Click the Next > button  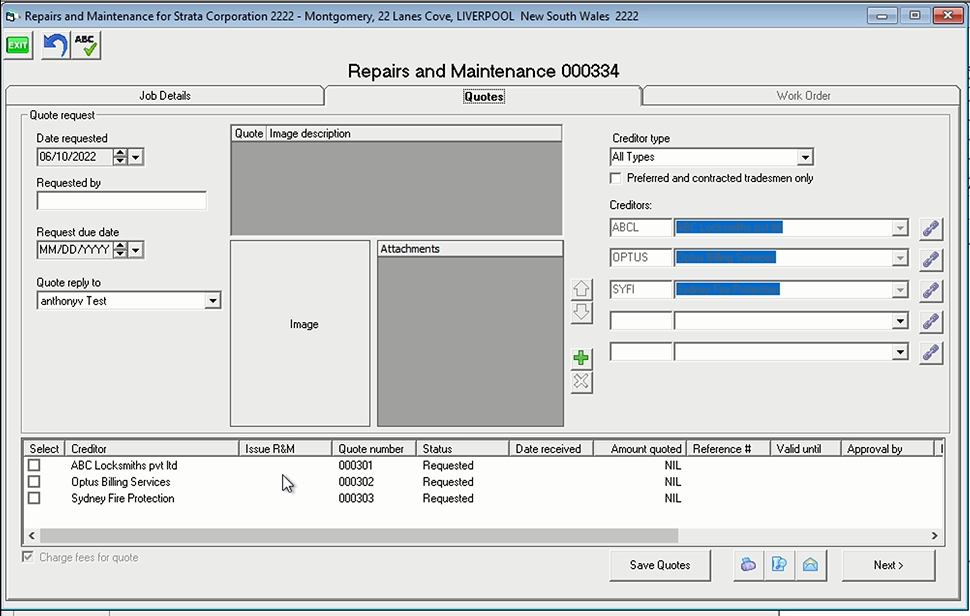888,565
